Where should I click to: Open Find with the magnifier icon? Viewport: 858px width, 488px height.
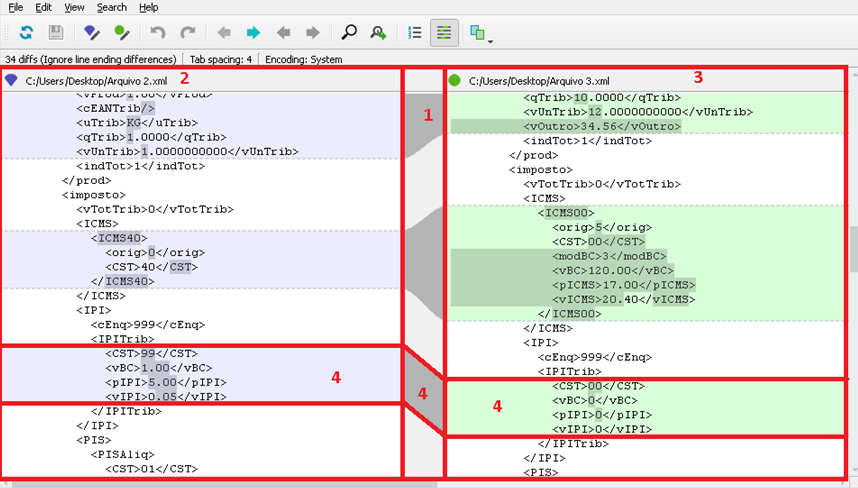[x=349, y=33]
